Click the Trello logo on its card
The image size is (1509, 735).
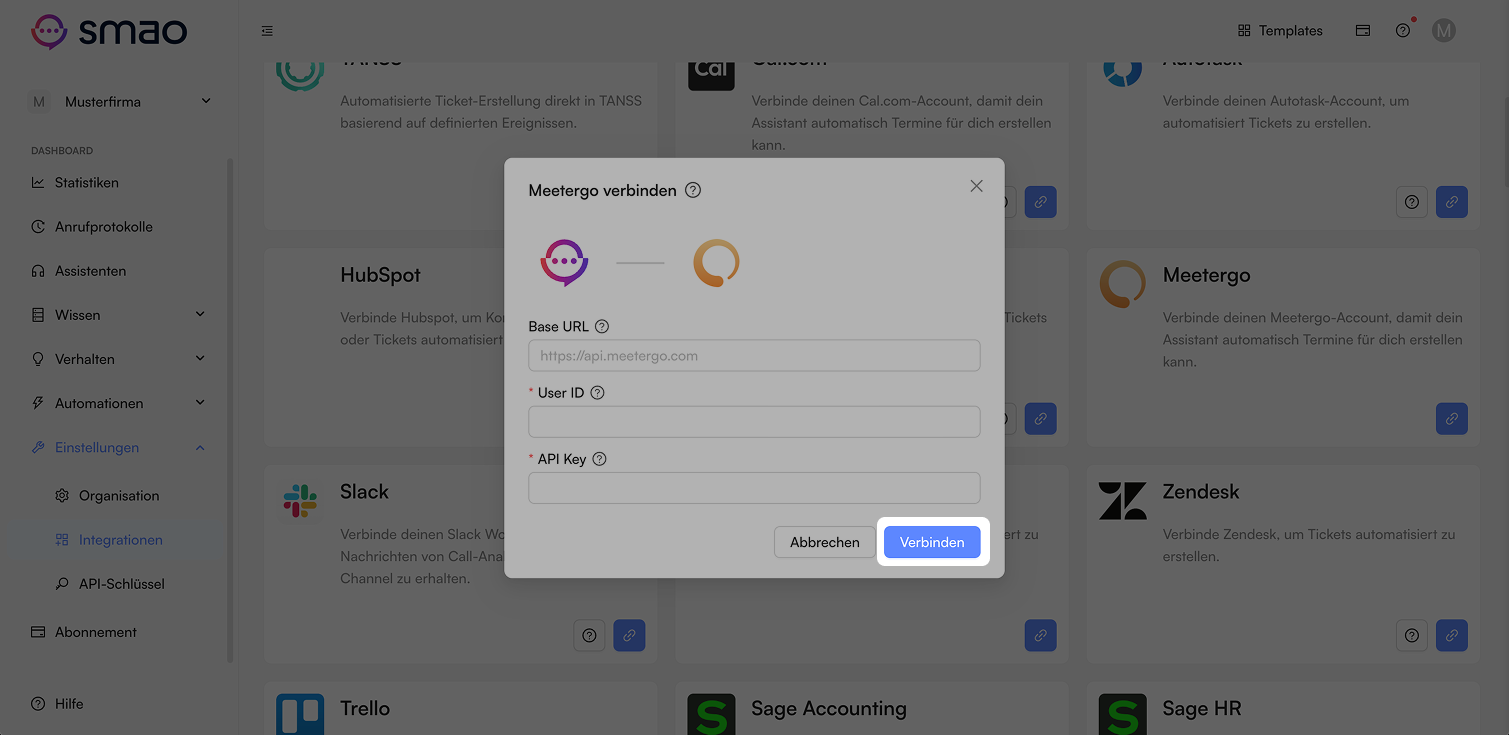click(300, 714)
